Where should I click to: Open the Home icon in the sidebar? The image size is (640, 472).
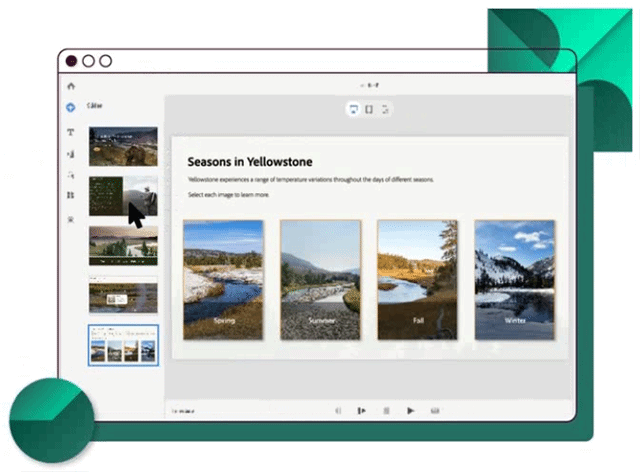[x=71, y=86]
